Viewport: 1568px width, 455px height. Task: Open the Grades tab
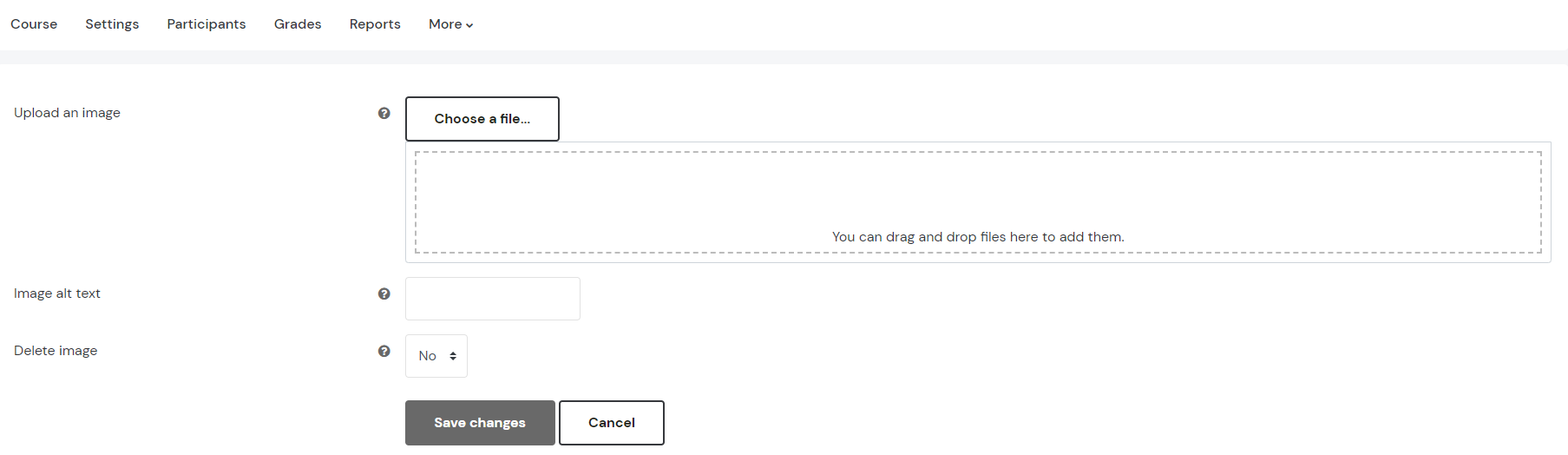click(298, 24)
